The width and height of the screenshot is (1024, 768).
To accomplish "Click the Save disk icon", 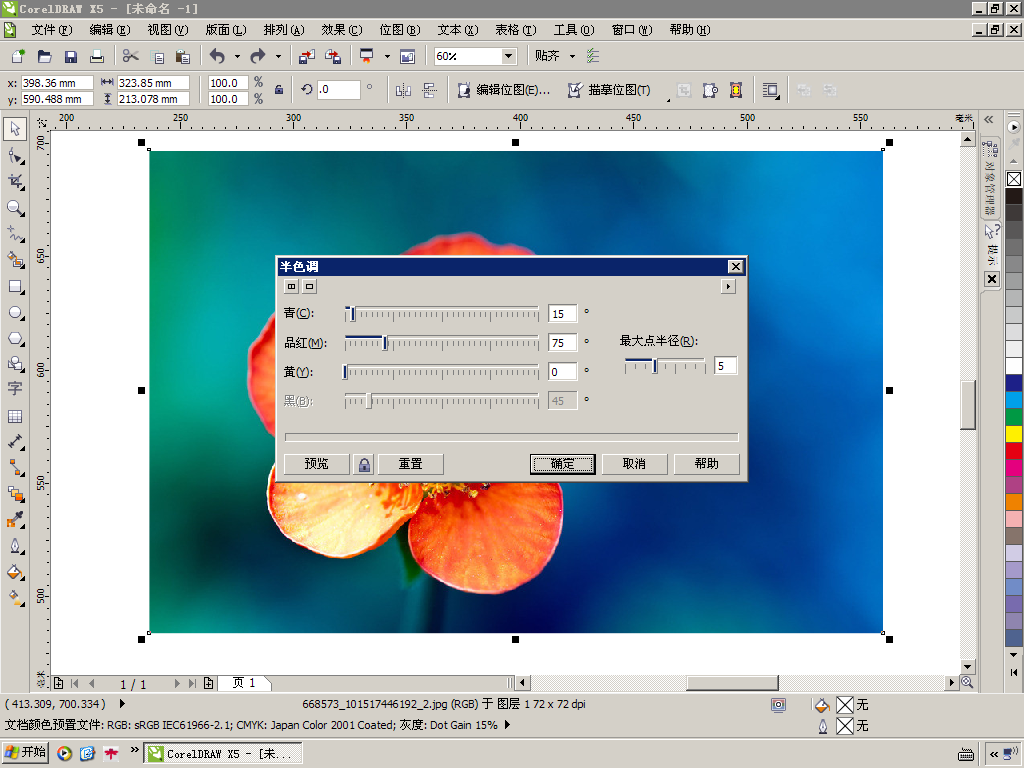I will (71, 56).
